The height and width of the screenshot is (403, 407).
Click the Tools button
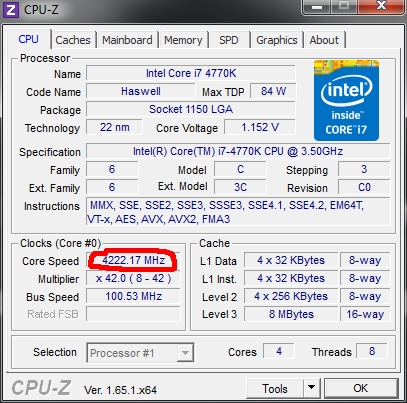click(275, 388)
